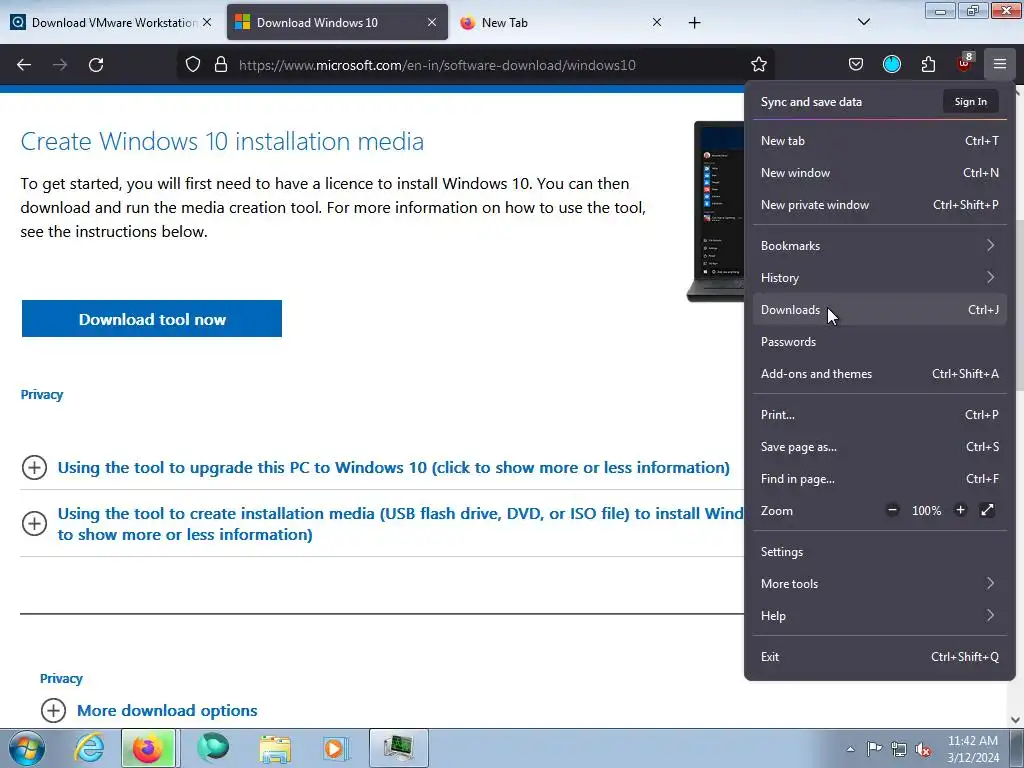The height and width of the screenshot is (768, 1024).
Task: Open the taskbar clock and date
Action: tap(972, 749)
